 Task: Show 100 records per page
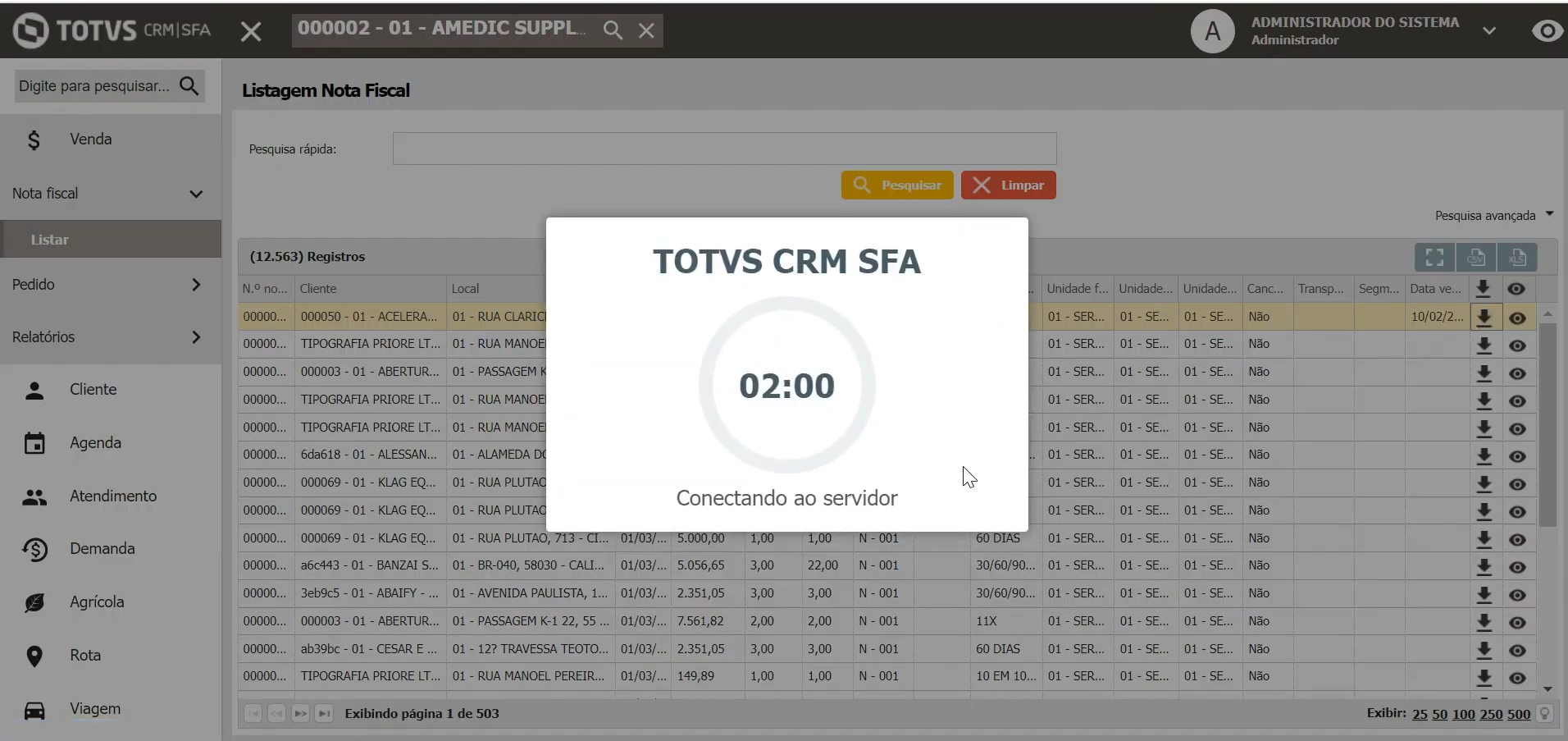[x=1463, y=714]
